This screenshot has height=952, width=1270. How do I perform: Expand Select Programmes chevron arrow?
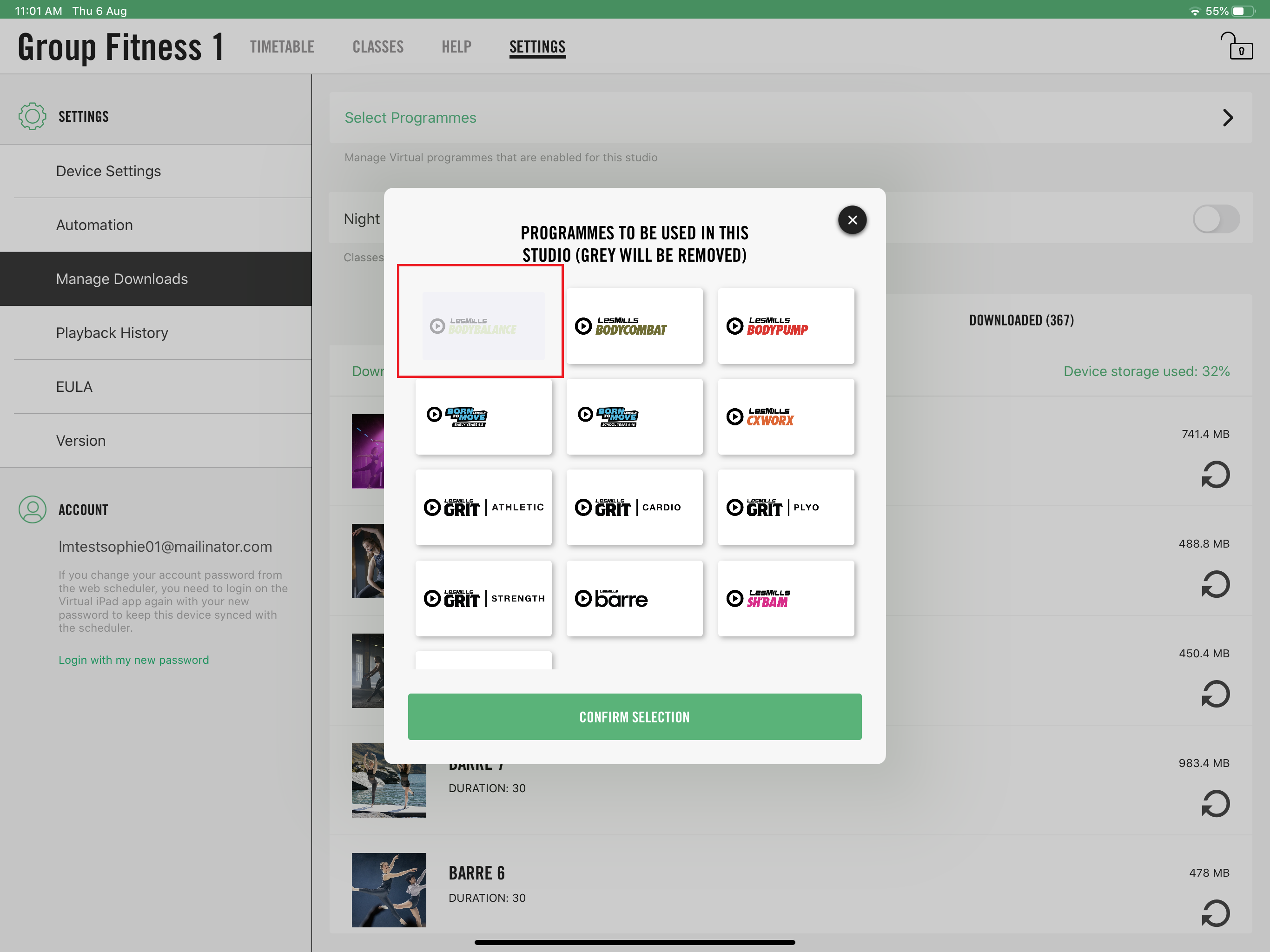[1228, 118]
